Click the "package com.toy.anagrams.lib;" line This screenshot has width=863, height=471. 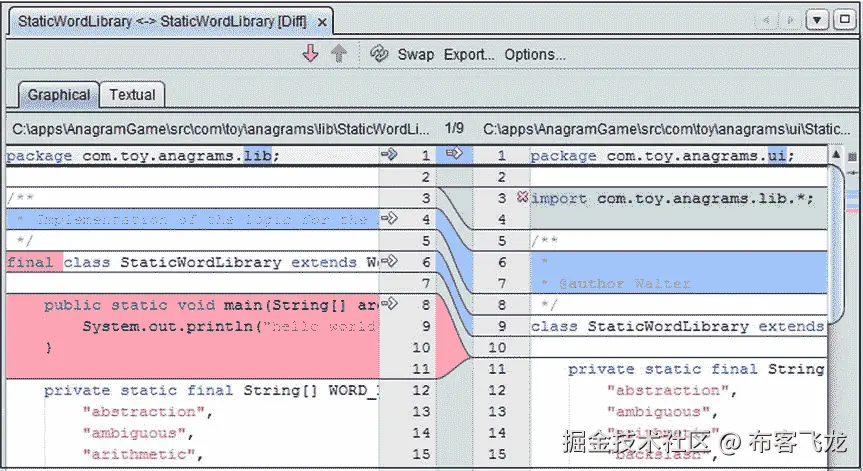(x=143, y=156)
